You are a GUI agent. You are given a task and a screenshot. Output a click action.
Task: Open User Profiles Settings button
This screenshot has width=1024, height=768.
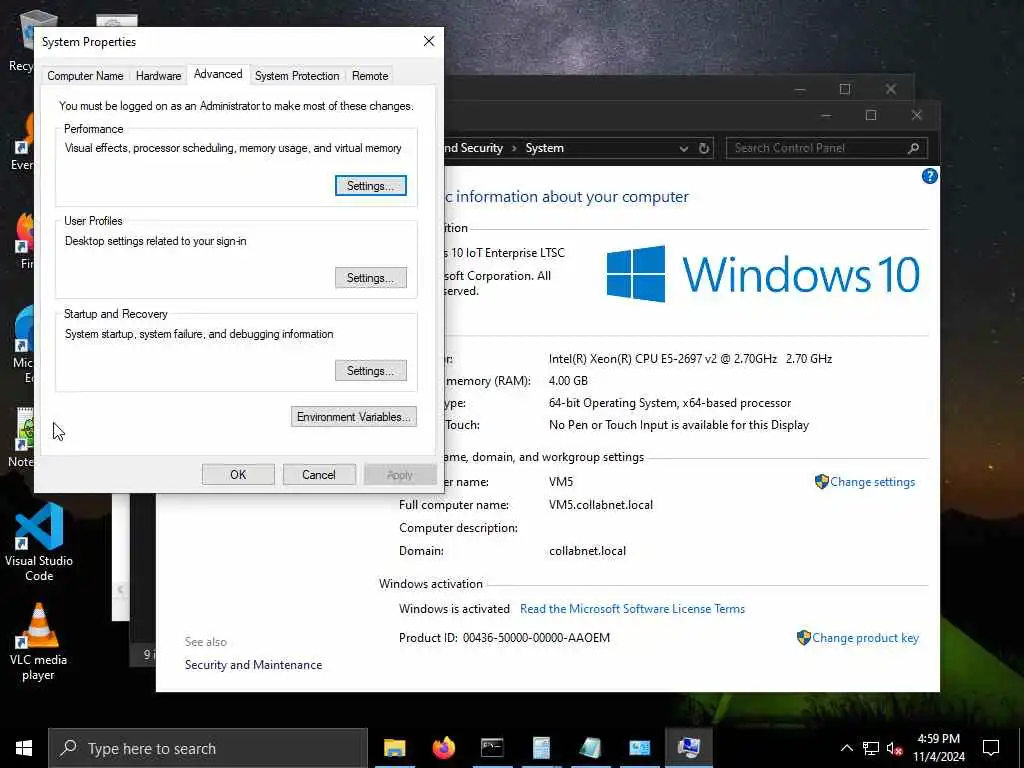pyautogui.click(x=370, y=278)
